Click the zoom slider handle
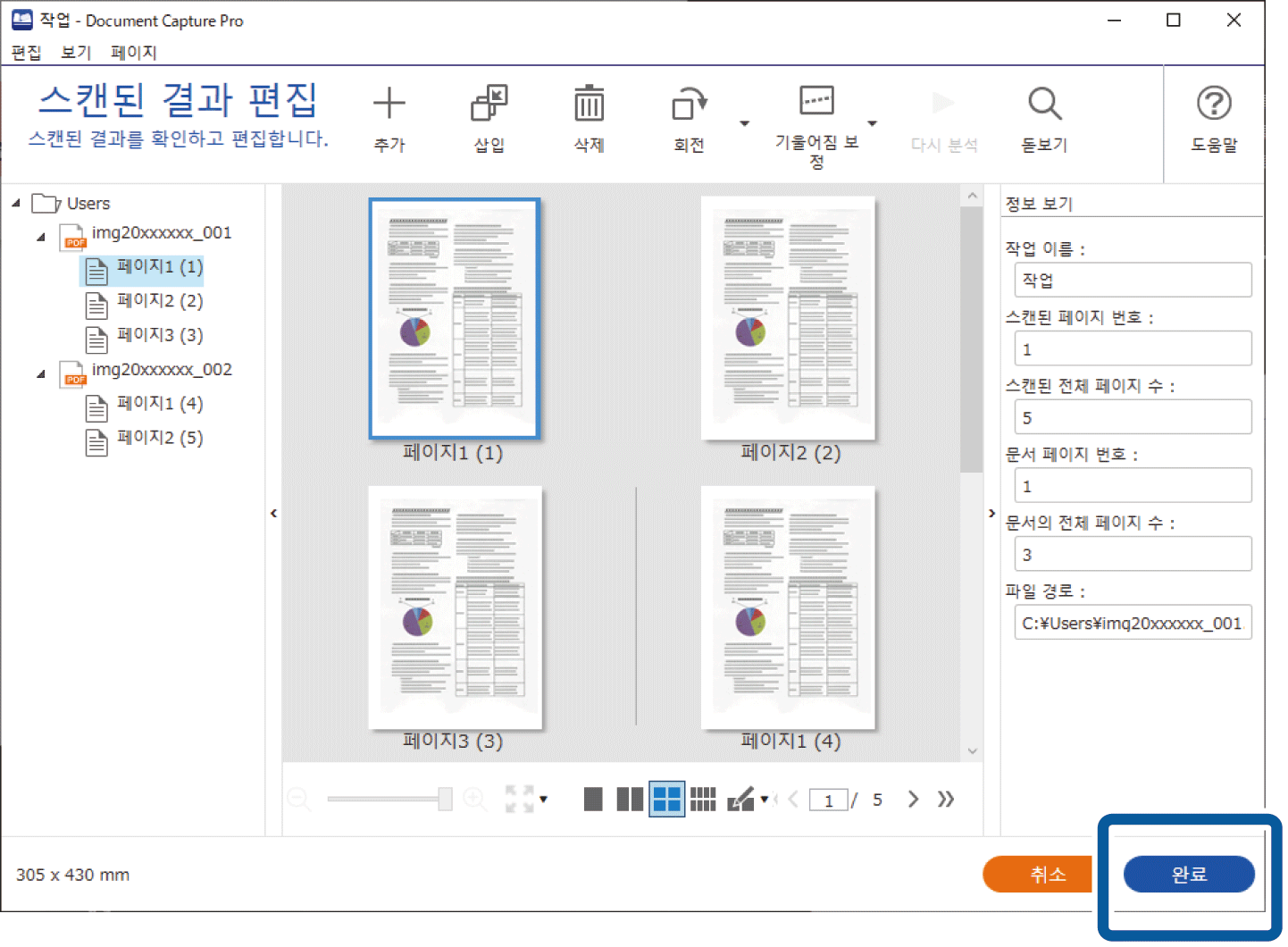Screen dimensions: 1288x947 (x=445, y=799)
